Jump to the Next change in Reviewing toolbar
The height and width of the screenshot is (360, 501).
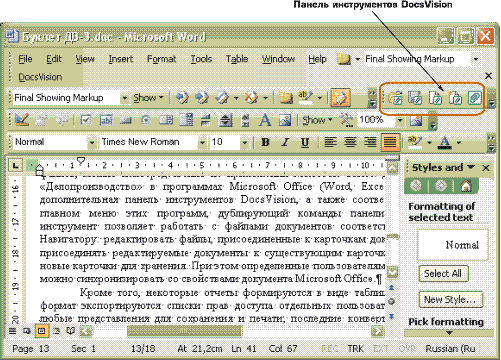tap(201, 98)
